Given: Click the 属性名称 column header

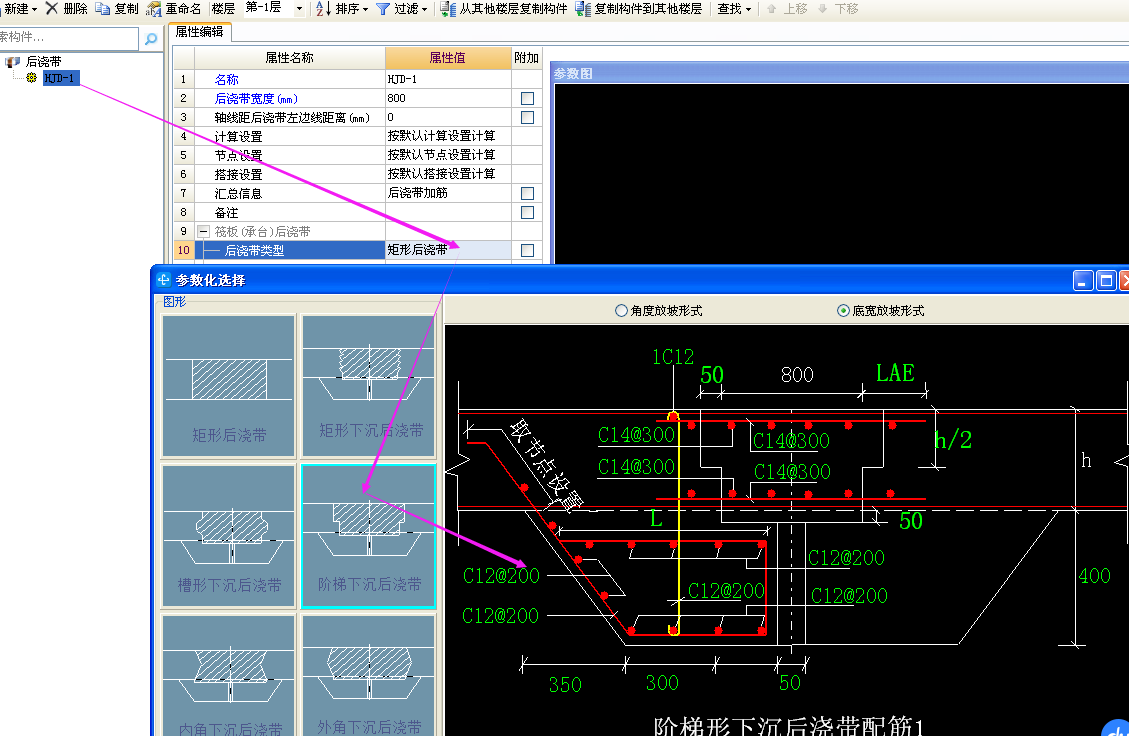Looking at the screenshot, I should tap(289, 58).
